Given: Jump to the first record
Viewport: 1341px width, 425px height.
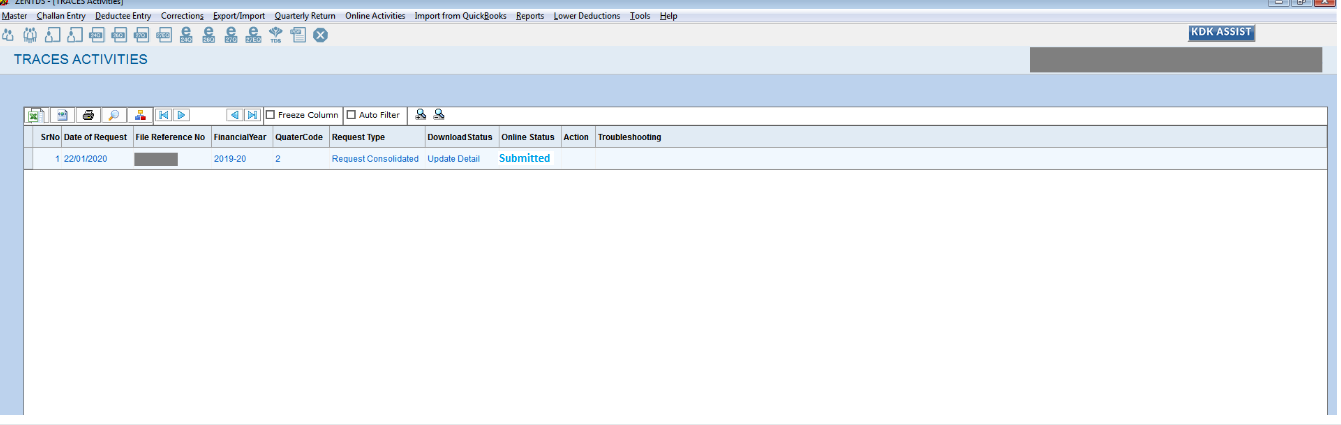Looking at the screenshot, I should pyautogui.click(x=163, y=115).
